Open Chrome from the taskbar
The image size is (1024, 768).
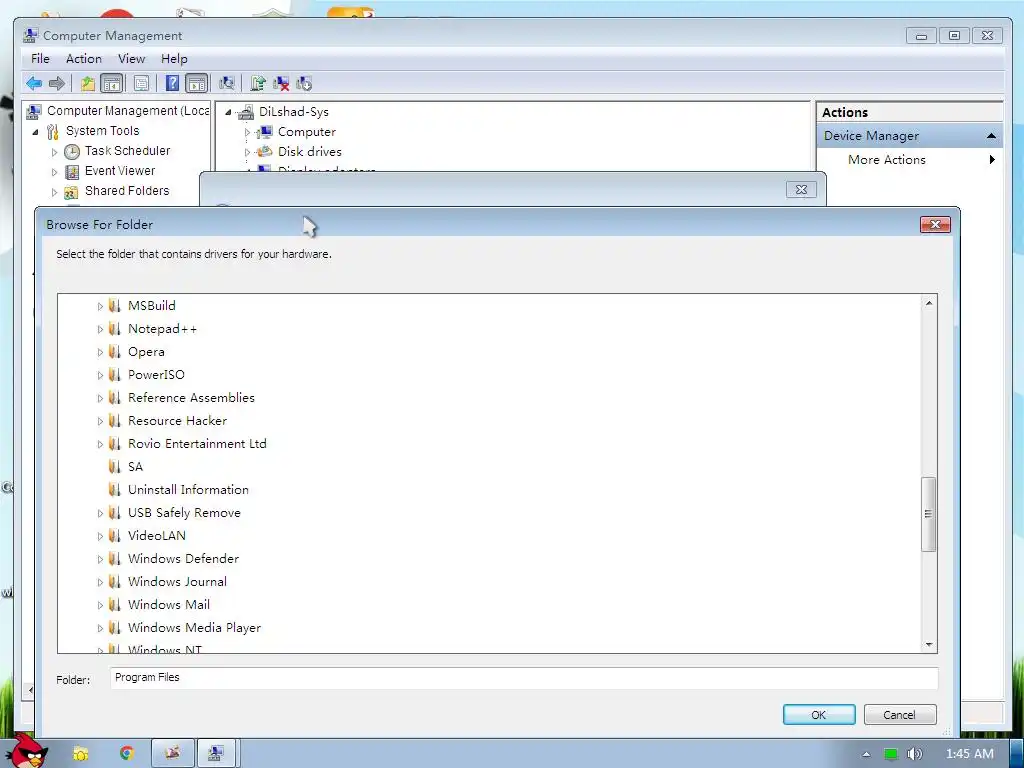tap(127, 753)
